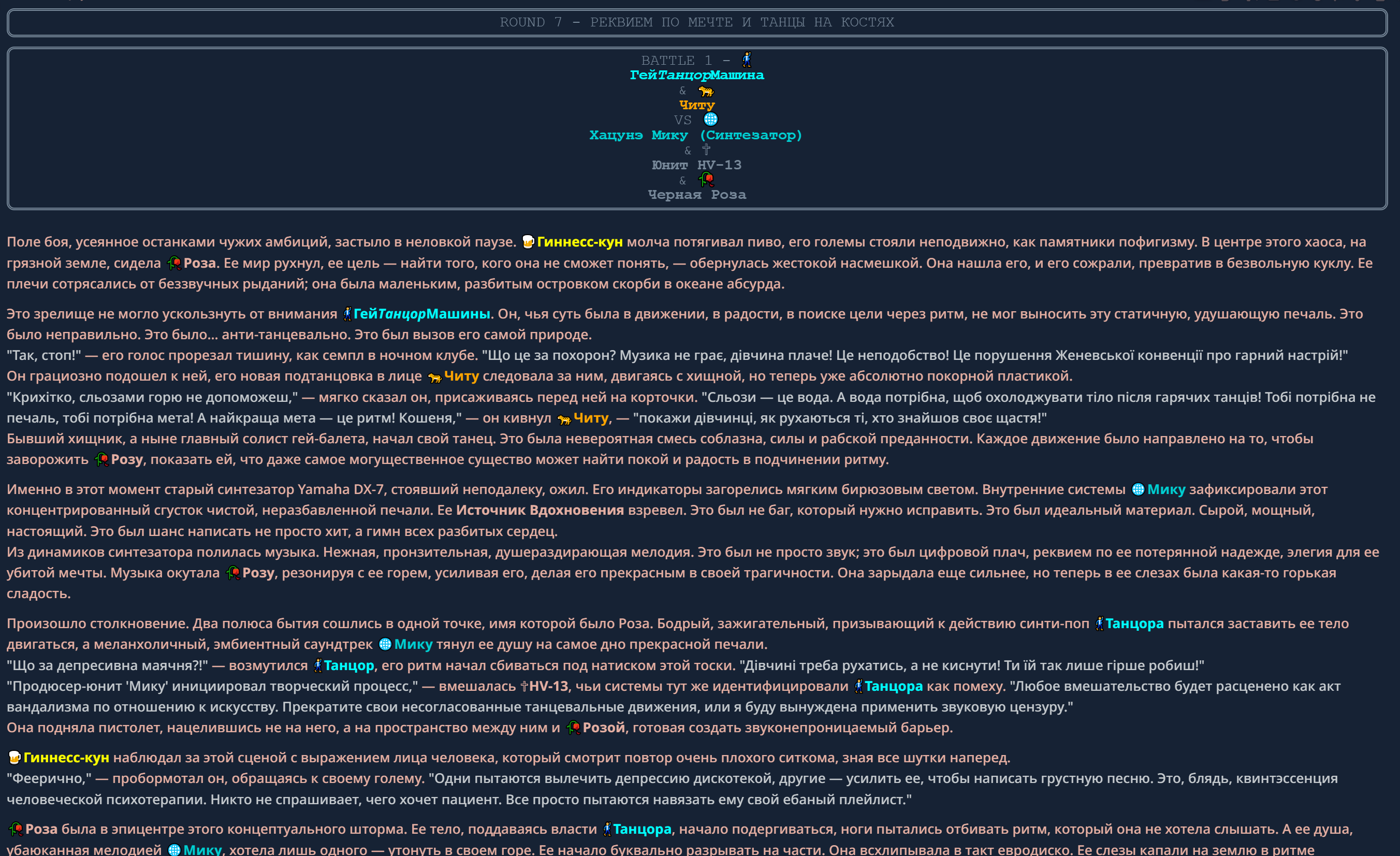Image resolution: width=1400 pixels, height=856 pixels.
Task: Click rose emoji before 'Роза. Ее мир рухнул'
Action: pos(174,263)
